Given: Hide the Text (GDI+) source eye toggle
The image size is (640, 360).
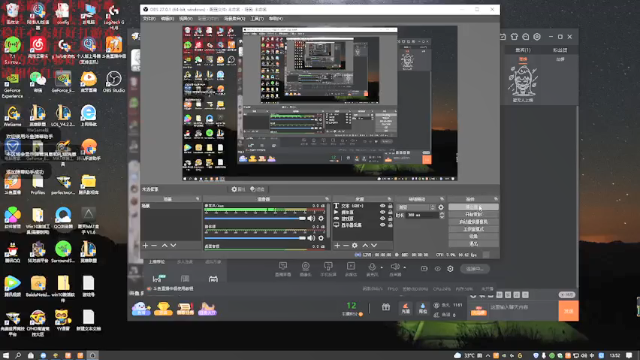Looking at the screenshot, I should pos(382,206).
